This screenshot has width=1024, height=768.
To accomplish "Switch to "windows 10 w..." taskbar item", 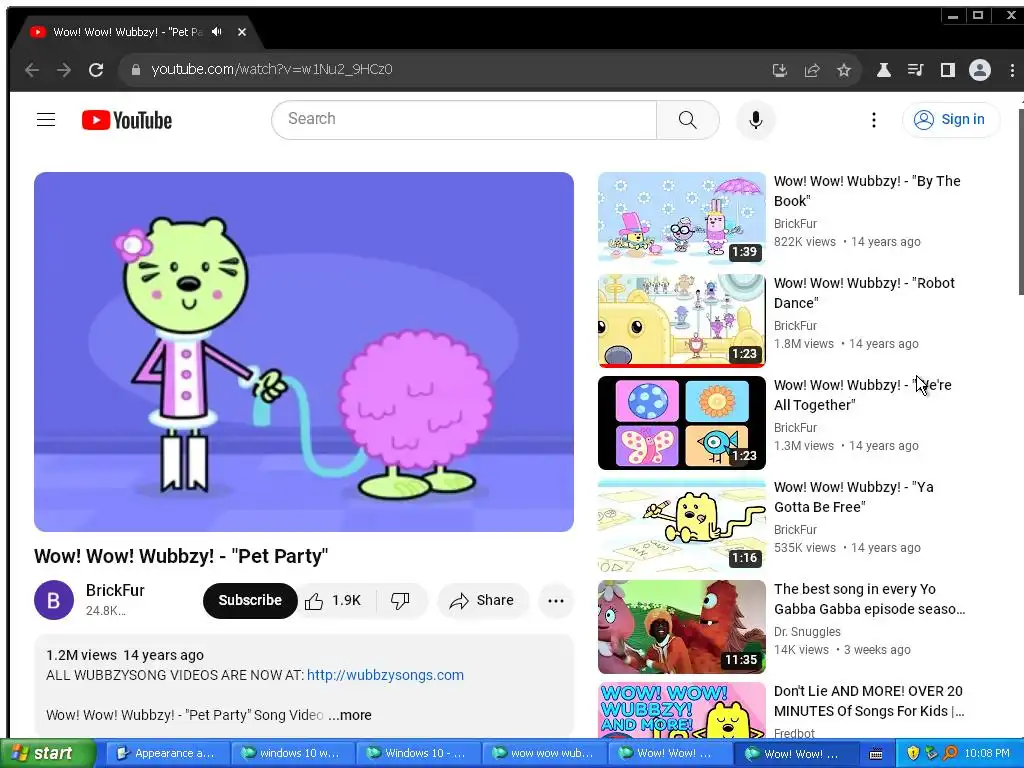I will point(293,753).
